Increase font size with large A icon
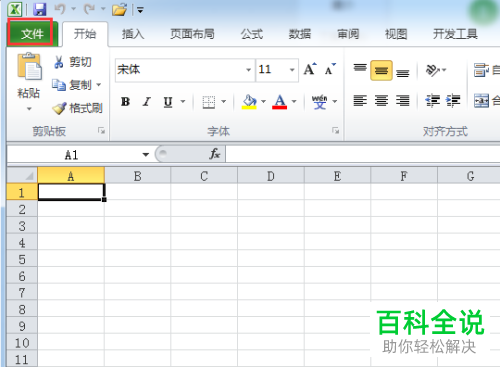This screenshot has width=500, height=367. click(310, 69)
